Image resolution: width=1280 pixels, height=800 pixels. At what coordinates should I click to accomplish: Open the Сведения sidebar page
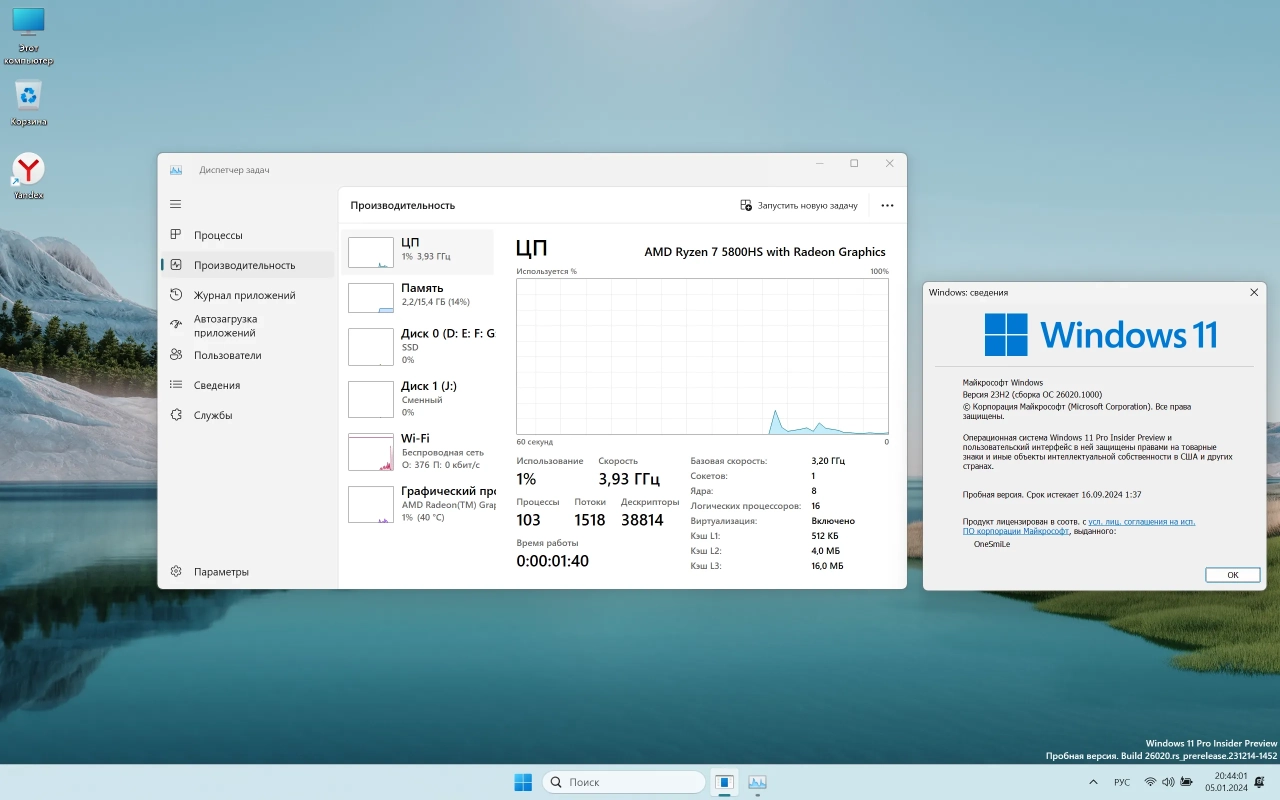[x=247, y=385]
